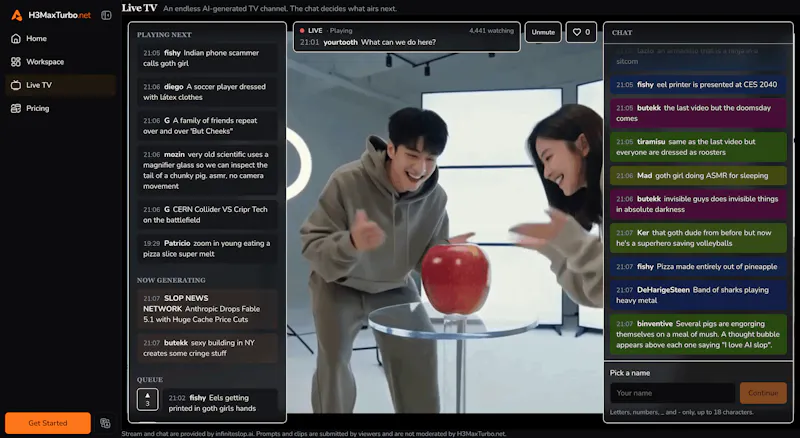Select Patricio's 'pizza slice super melt' entry

[207, 249]
